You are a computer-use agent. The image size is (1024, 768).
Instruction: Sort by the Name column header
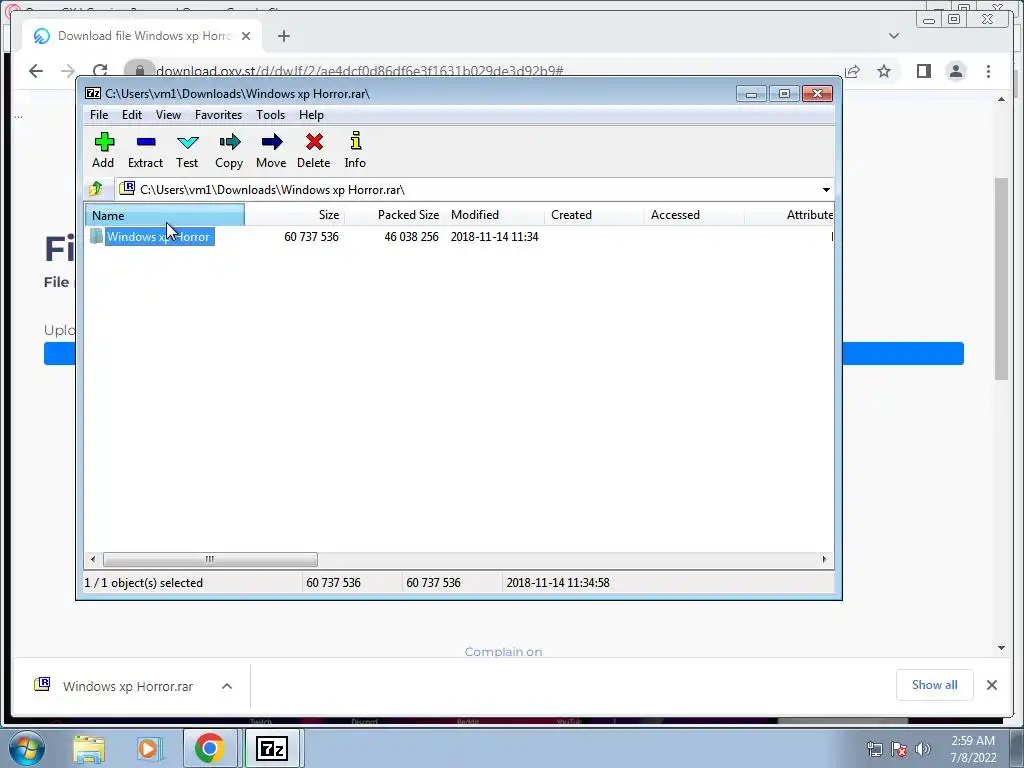coord(165,215)
